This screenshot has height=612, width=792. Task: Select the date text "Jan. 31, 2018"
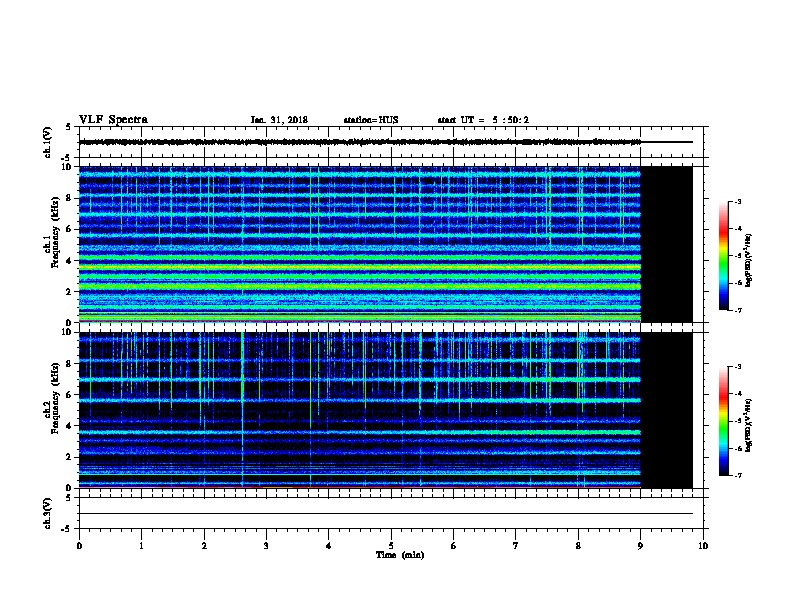click(279, 120)
